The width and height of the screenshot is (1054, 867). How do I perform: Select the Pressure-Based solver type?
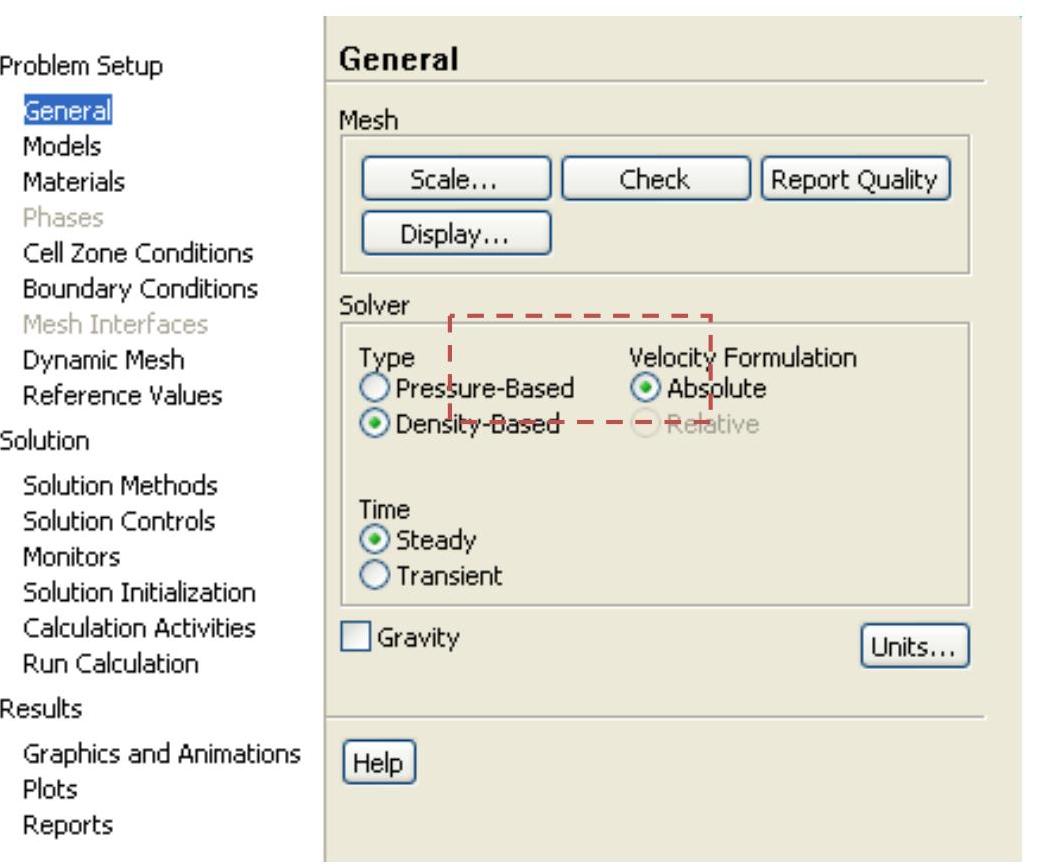[373, 388]
